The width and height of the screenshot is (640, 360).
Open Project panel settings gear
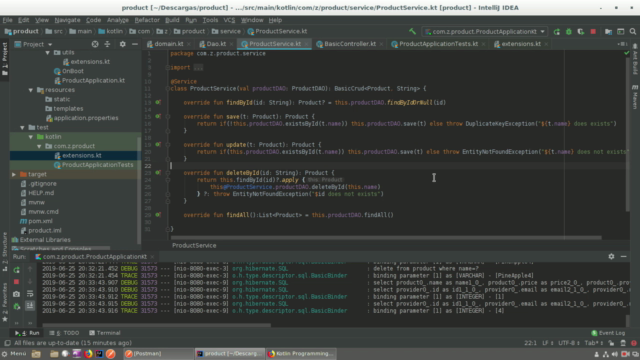click(x=122, y=44)
